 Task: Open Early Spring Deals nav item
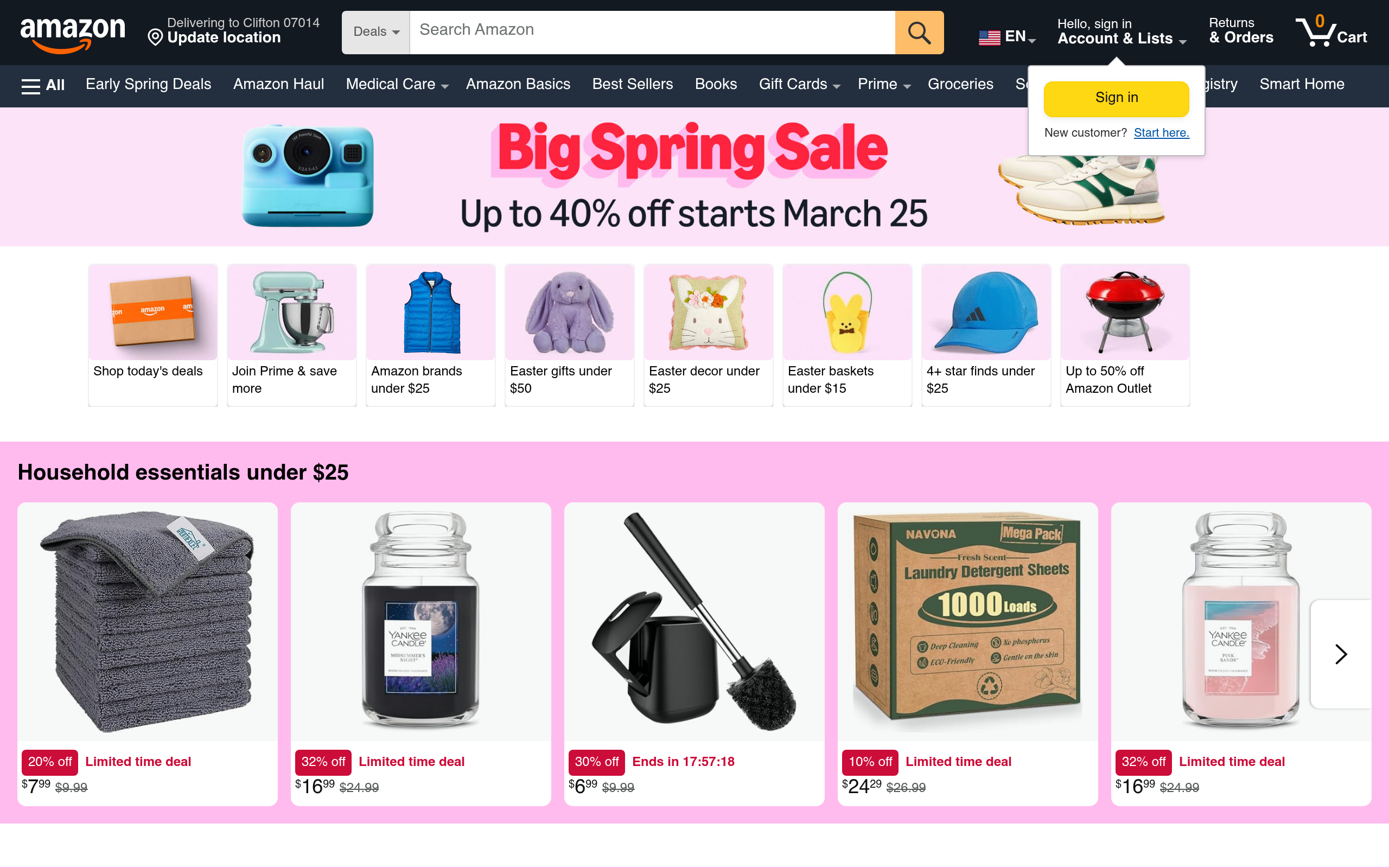[x=148, y=85]
